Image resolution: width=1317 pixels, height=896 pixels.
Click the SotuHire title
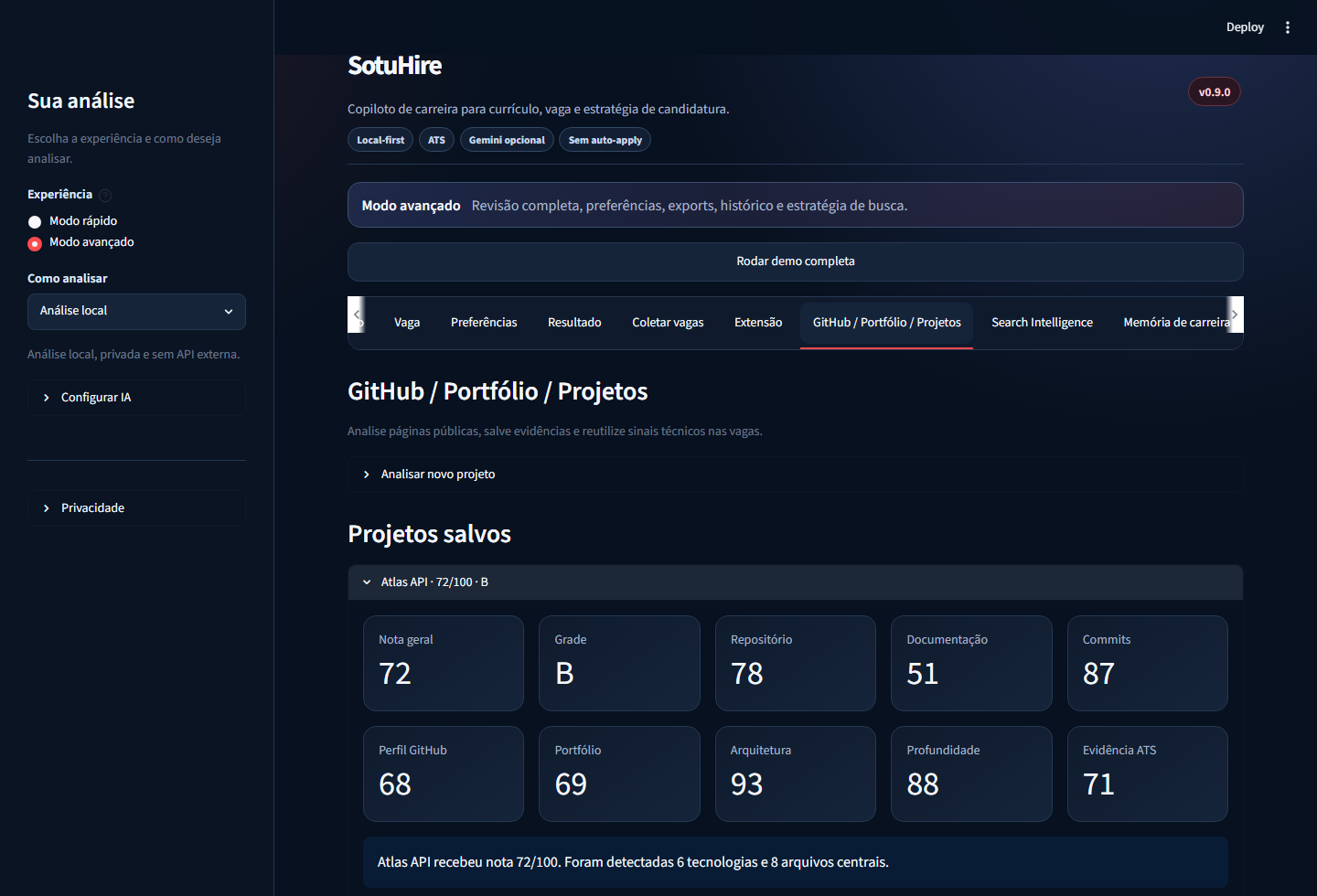395,66
